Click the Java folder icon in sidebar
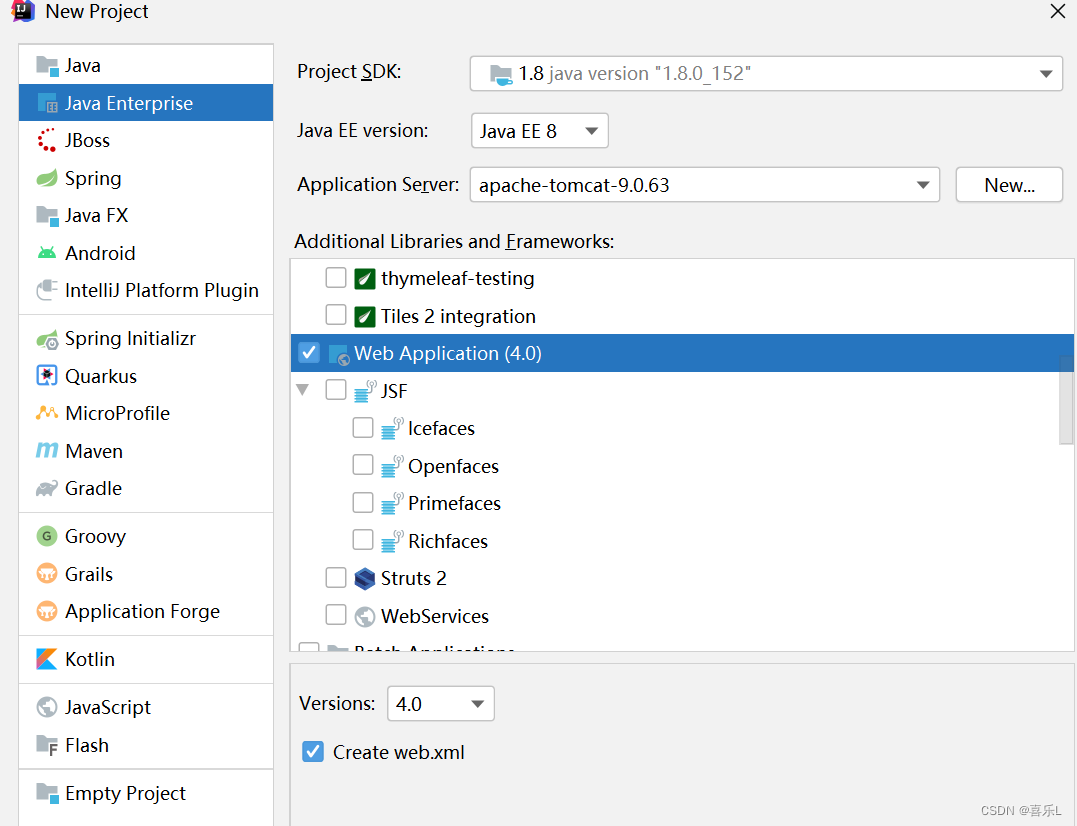 47,66
